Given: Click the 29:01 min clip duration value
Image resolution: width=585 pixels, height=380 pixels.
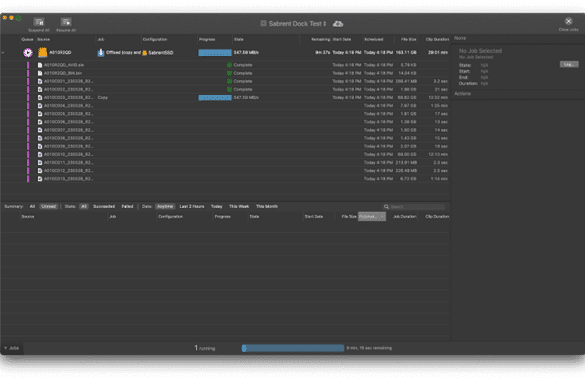Looking at the screenshot, I should tap(438, 53).
